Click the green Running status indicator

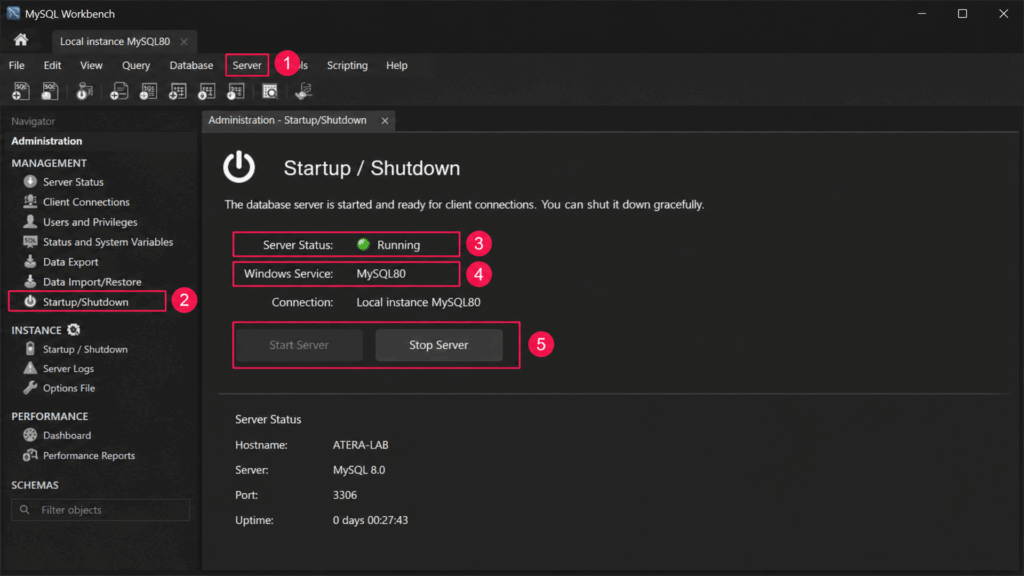click(364, 244)
